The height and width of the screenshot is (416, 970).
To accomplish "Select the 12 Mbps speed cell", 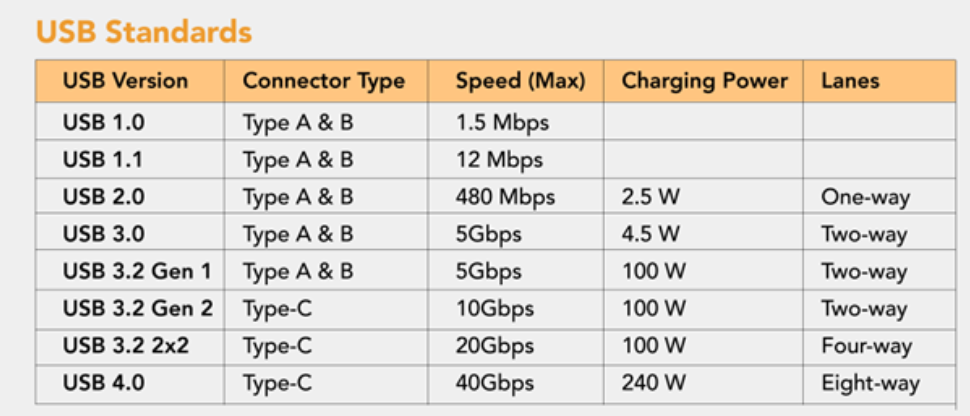I will click(x=499, y=160).
